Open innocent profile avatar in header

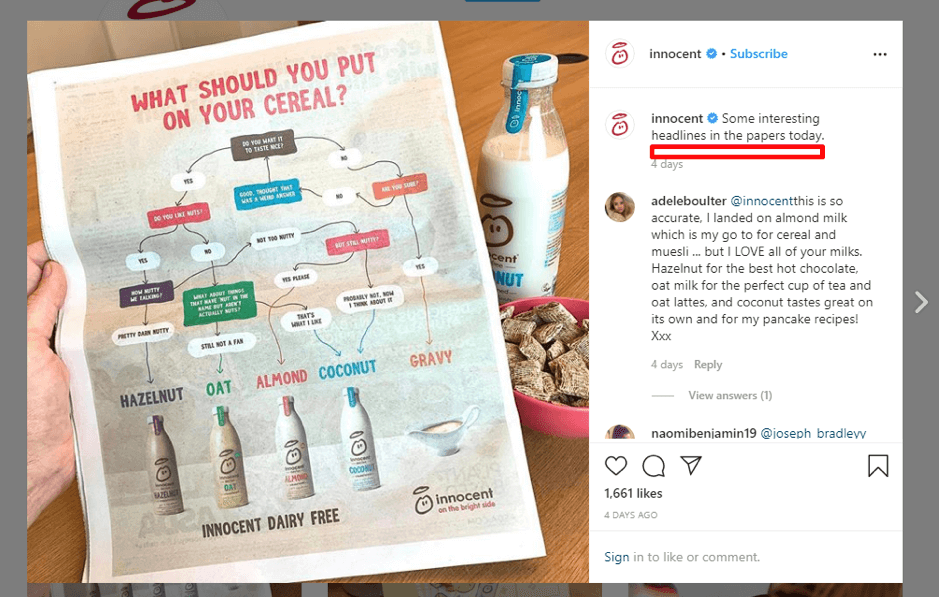620,54
